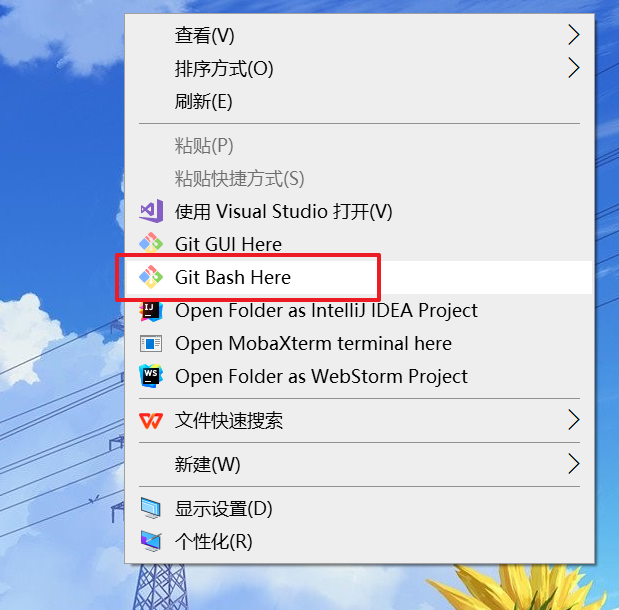Click the greyed 粘贴快捷方式(S) entry
619x610 pixels.
[359, 178]
